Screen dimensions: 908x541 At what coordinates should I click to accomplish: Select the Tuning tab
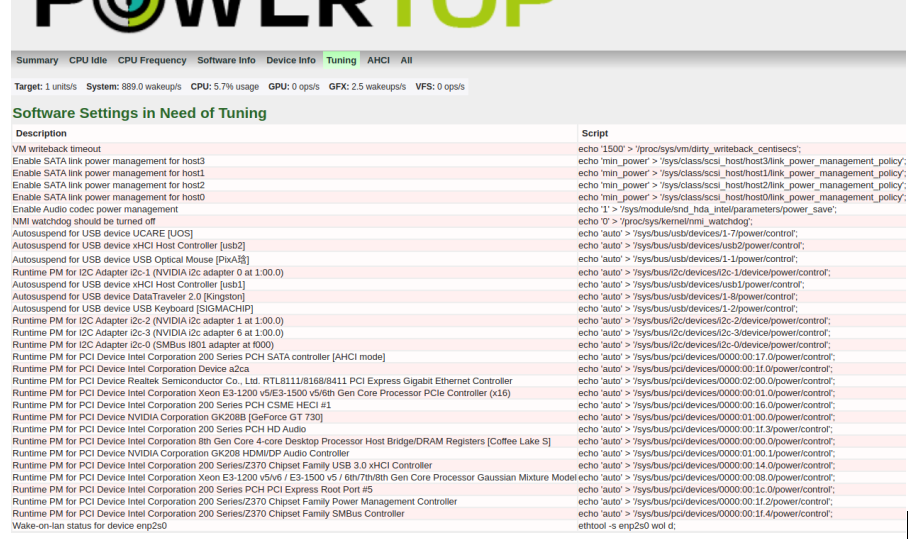coord(341,60)
